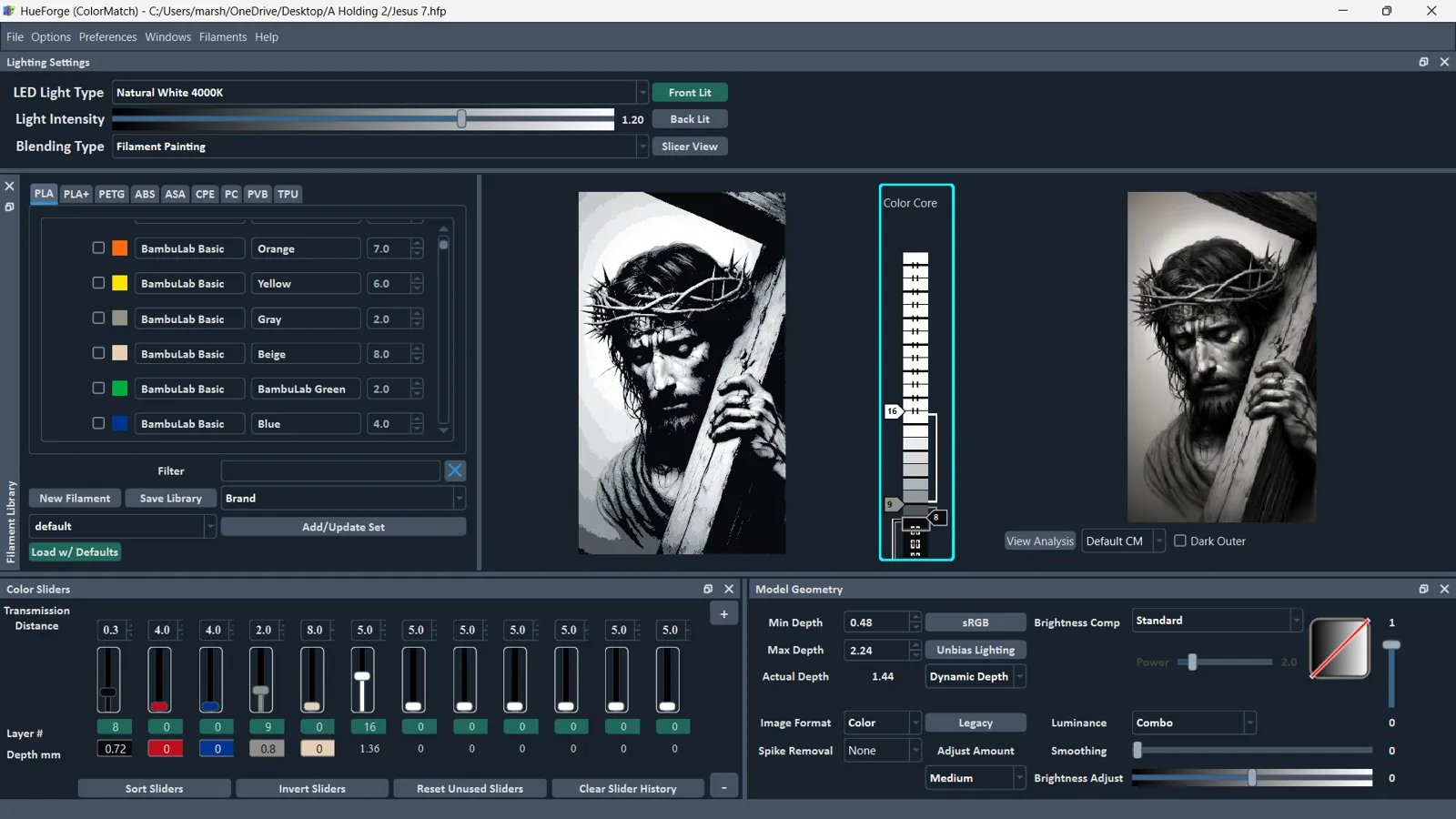Float the Lighting Settings panel
Screen dimensions: 1456x819
tap(1423, 62)
